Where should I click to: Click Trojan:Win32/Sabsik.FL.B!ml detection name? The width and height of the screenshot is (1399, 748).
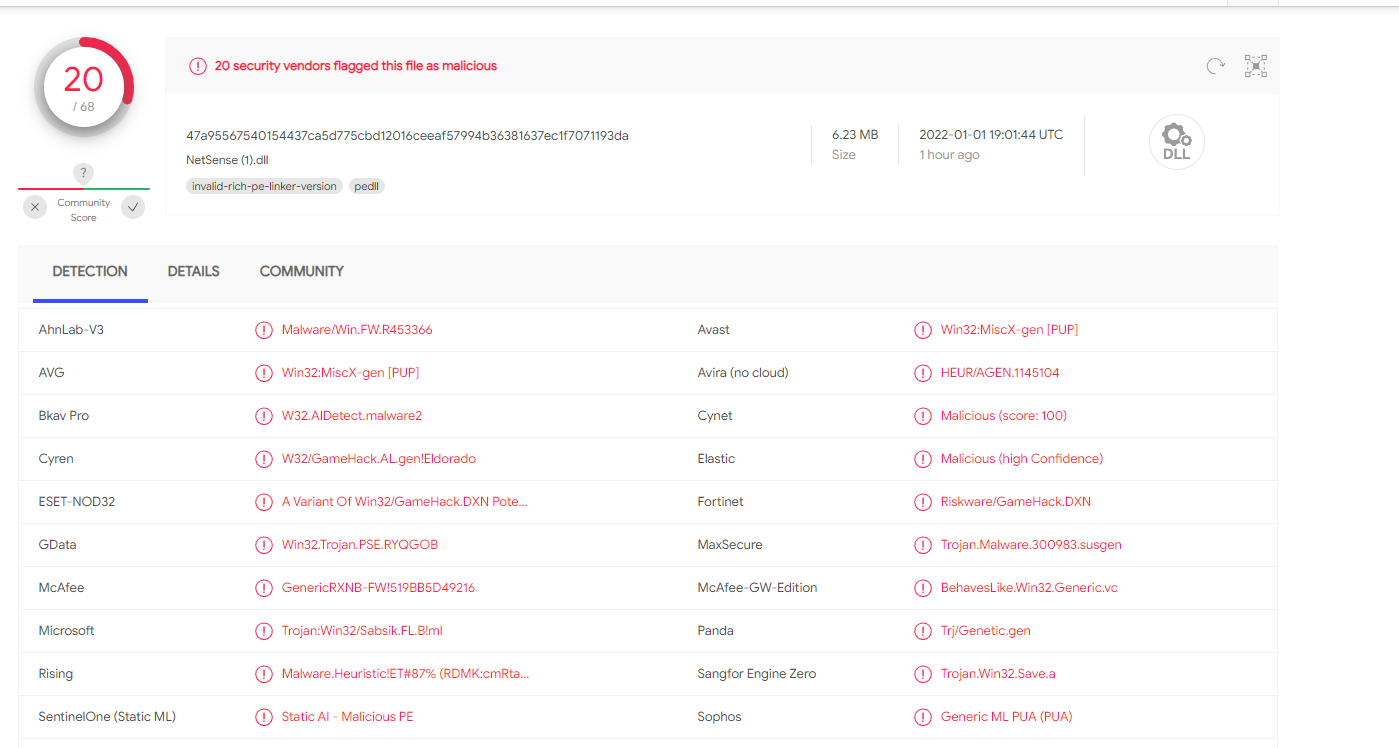(362, 631)
